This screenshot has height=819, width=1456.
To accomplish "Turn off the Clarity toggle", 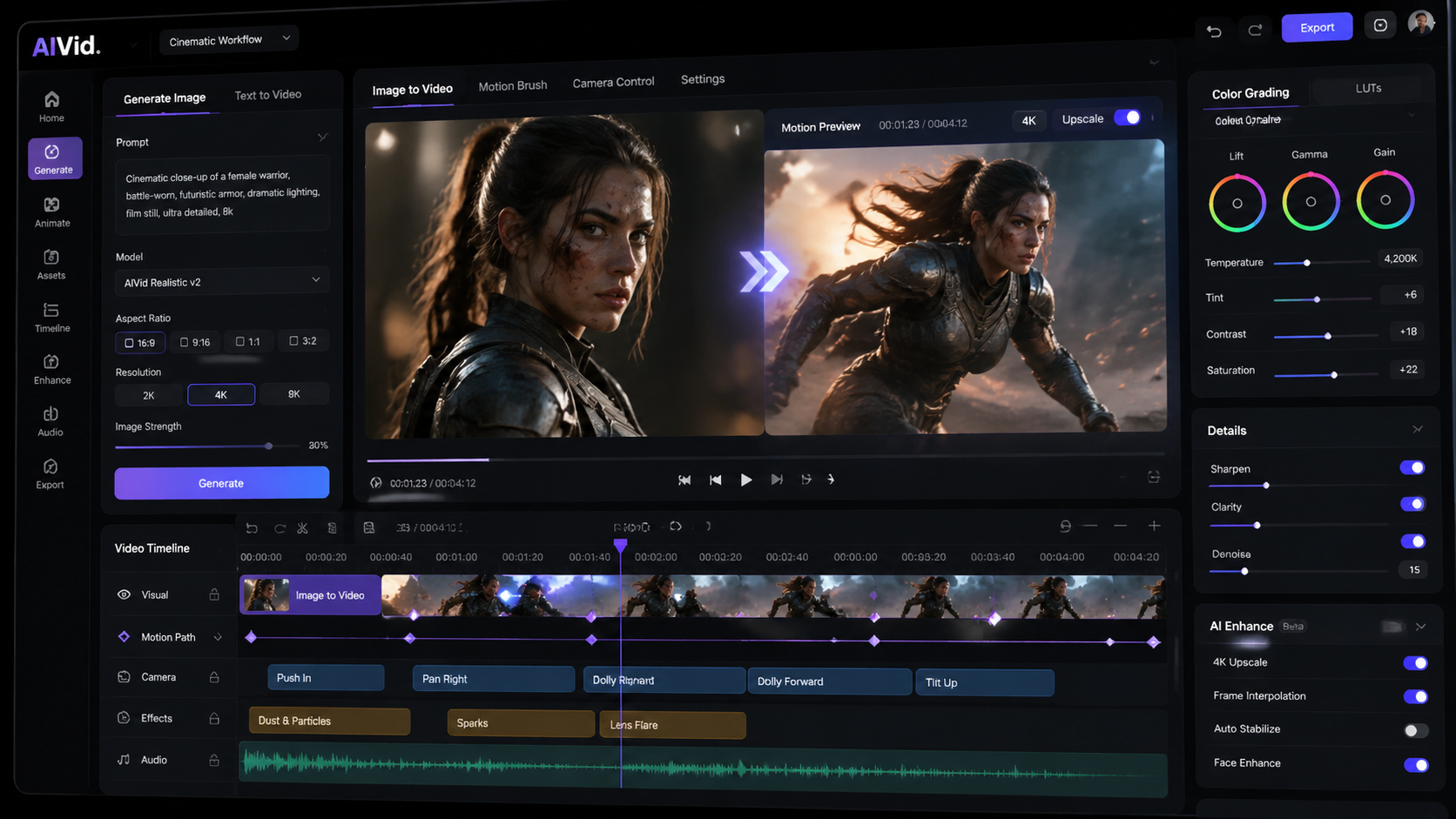I will [x=1412, y=504].
